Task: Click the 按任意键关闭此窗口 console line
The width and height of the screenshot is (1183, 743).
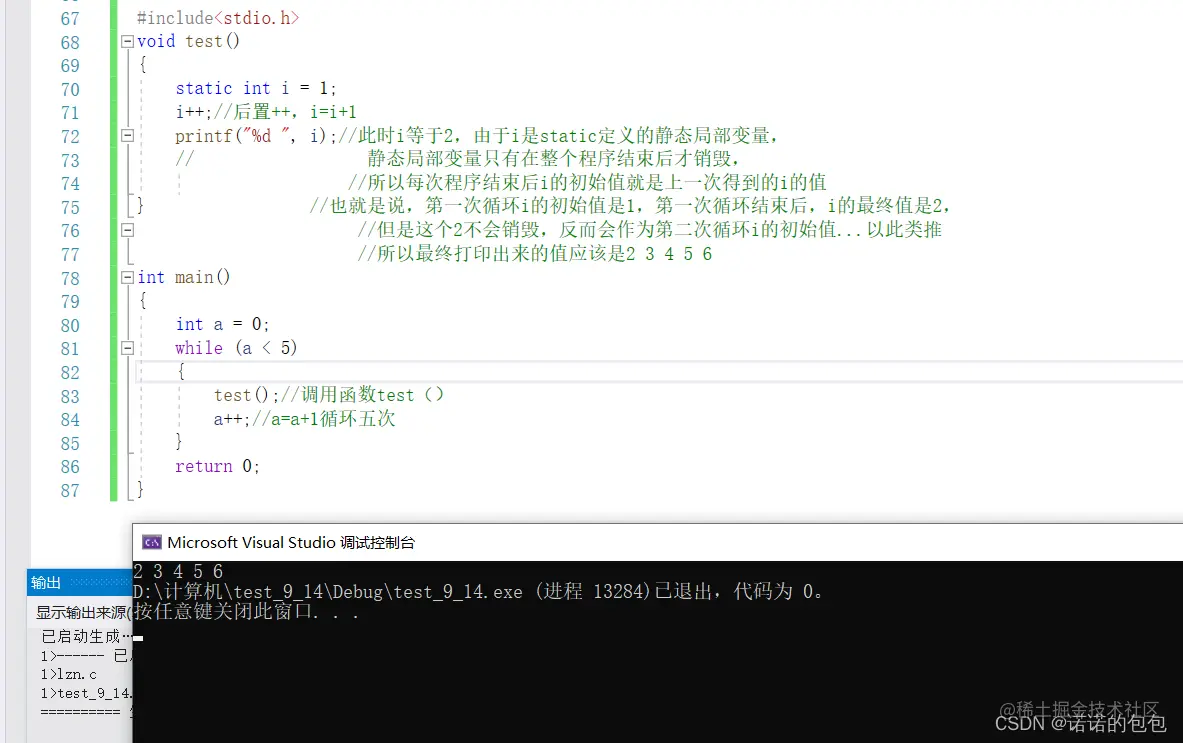Action: click(246, 611)
